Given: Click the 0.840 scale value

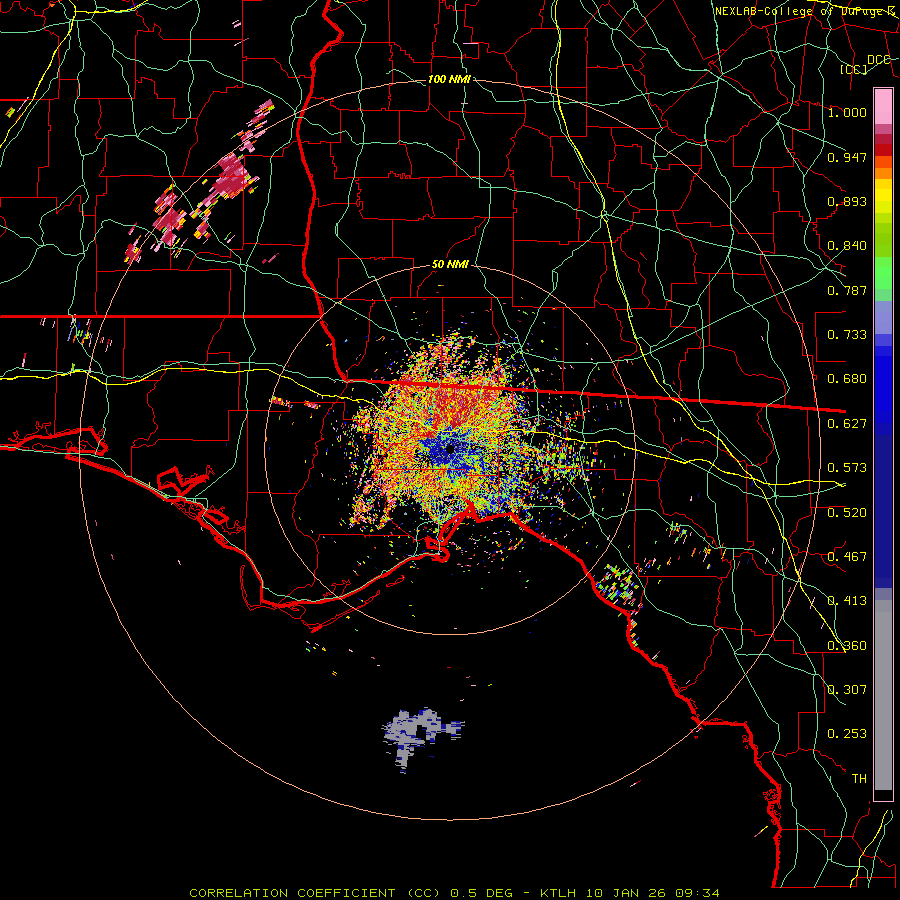Looking at the screenshot, I should pyautogui.click(x=847, y=245).
